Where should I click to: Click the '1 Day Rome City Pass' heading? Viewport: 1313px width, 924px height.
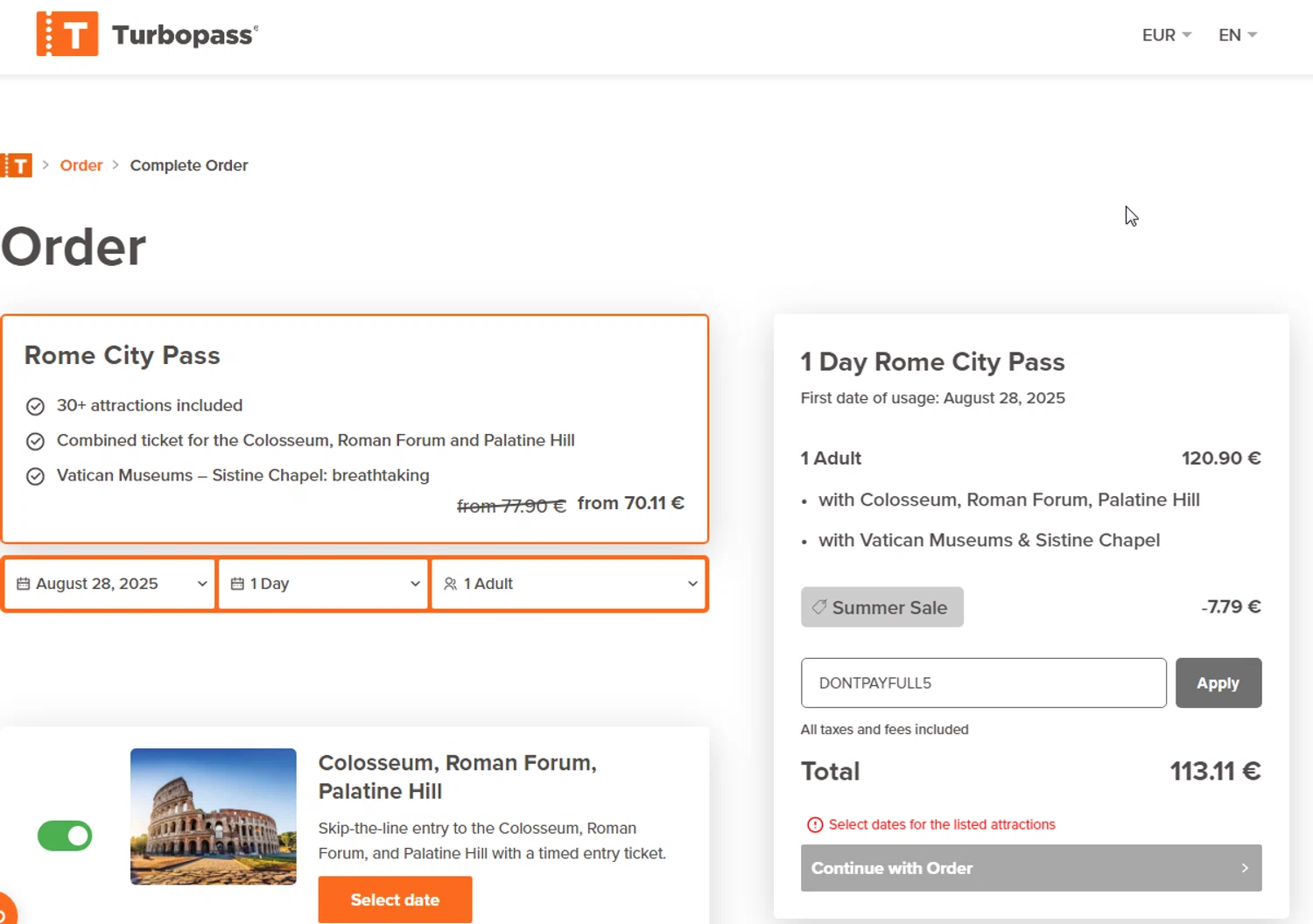click(932, 361)
